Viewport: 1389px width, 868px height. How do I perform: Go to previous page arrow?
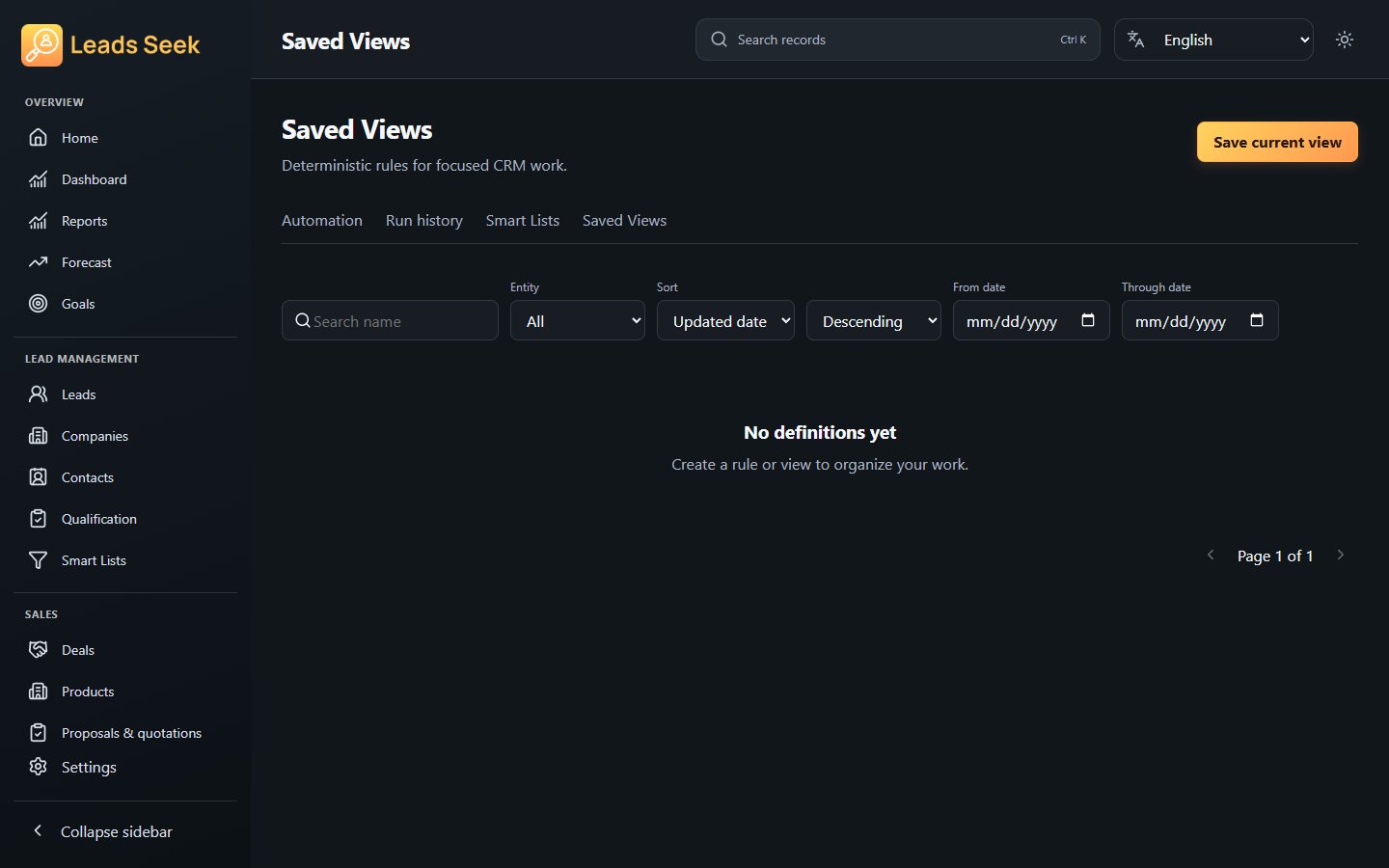coord(1211,555)
